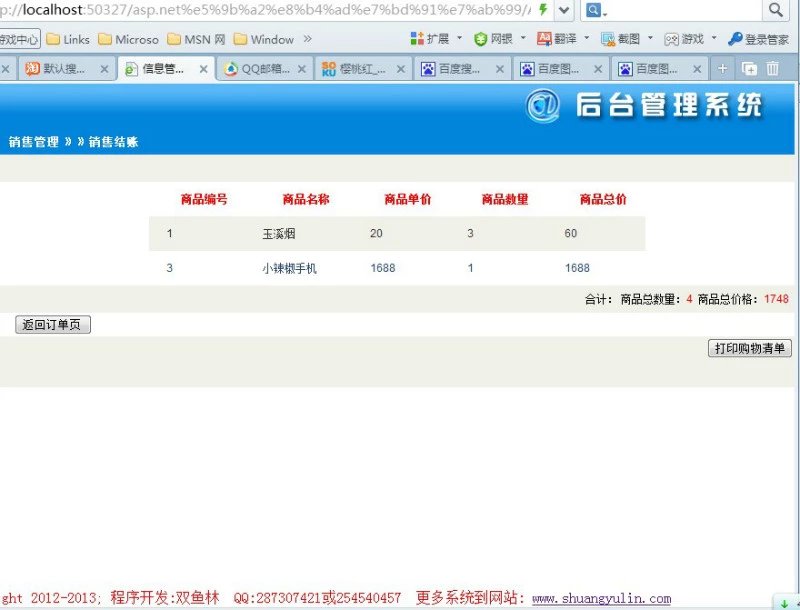The height and width of the screenshot is (610, 800).
Task: Click the closed tabs trash icon
Action: coord(773,68)
